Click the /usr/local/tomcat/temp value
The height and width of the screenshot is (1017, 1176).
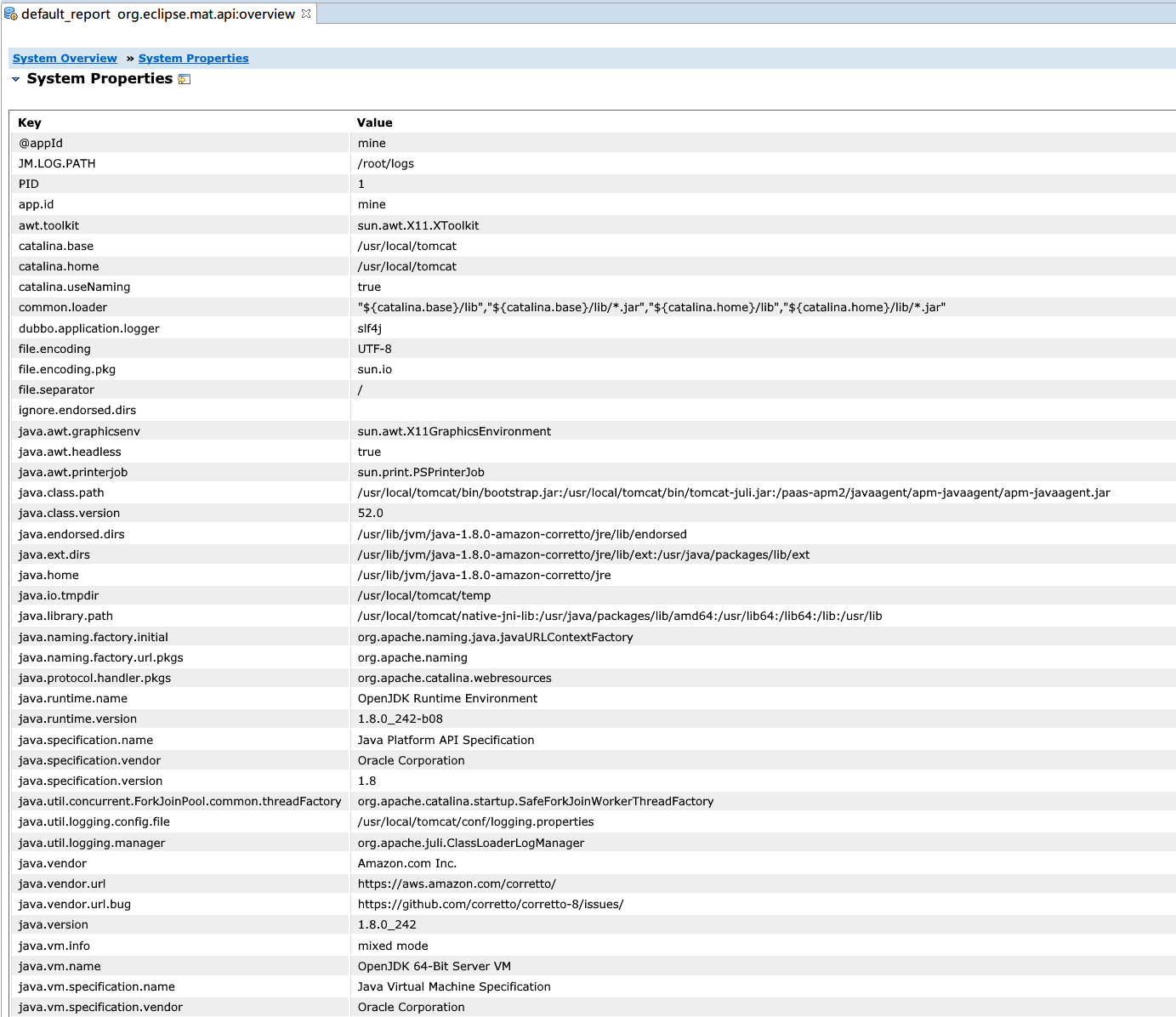click(424, 595)
